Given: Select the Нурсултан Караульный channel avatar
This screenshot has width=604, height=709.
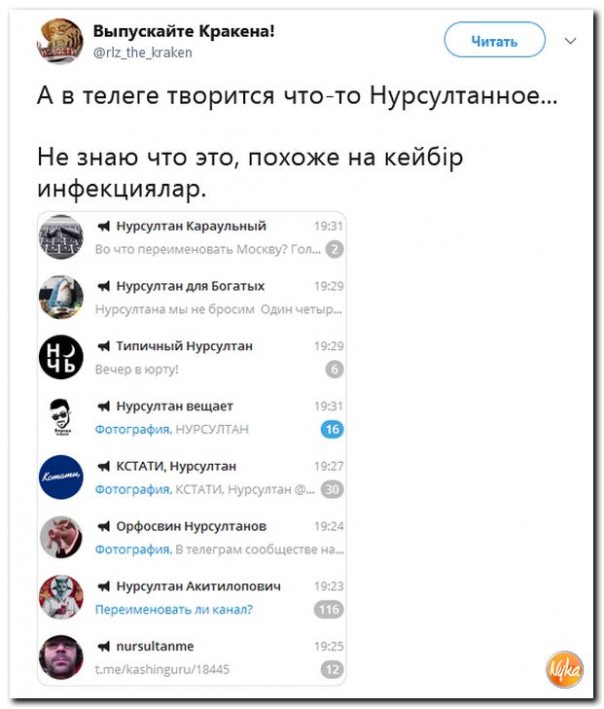Looking at the screenshot, I should 61,237.
